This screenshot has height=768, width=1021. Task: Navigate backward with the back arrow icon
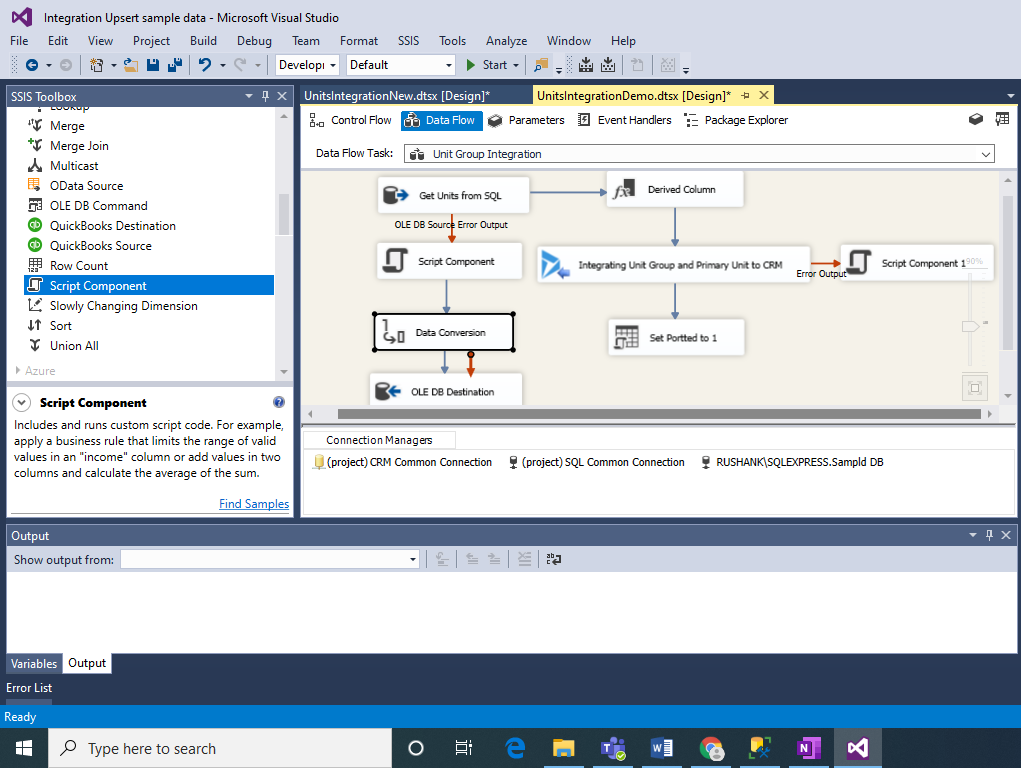click(31, 64)
